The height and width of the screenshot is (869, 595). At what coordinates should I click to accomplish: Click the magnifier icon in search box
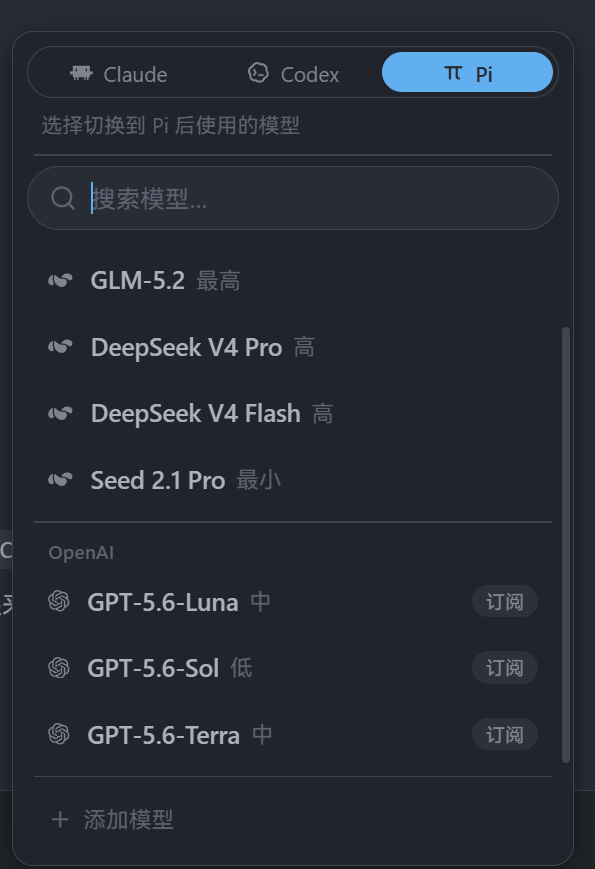click(63, 198)
